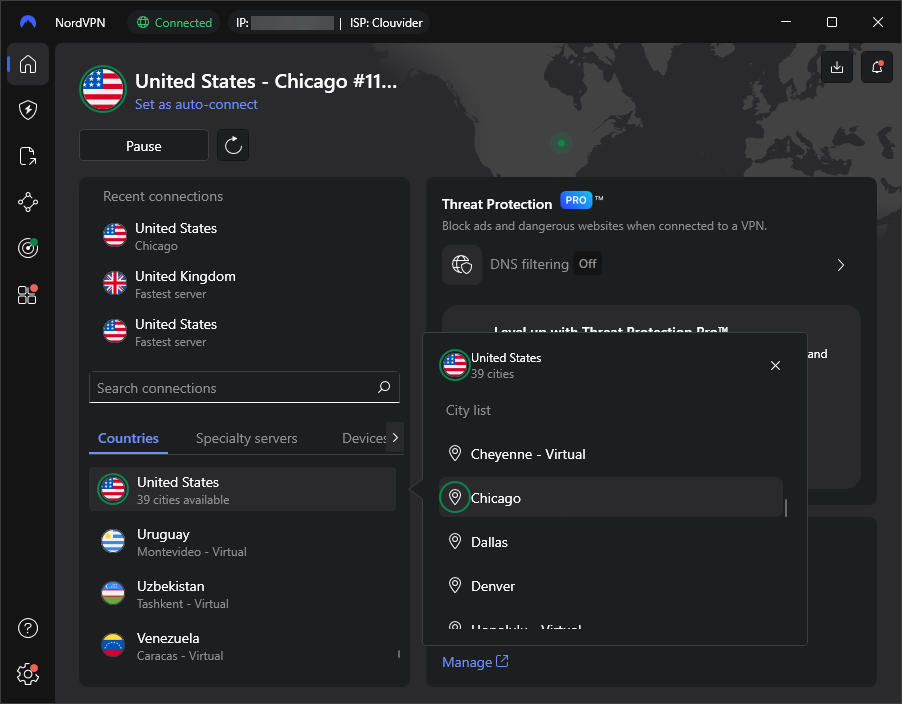Open the notifications bell icon
902x704 pixels.
click(877, 67)
